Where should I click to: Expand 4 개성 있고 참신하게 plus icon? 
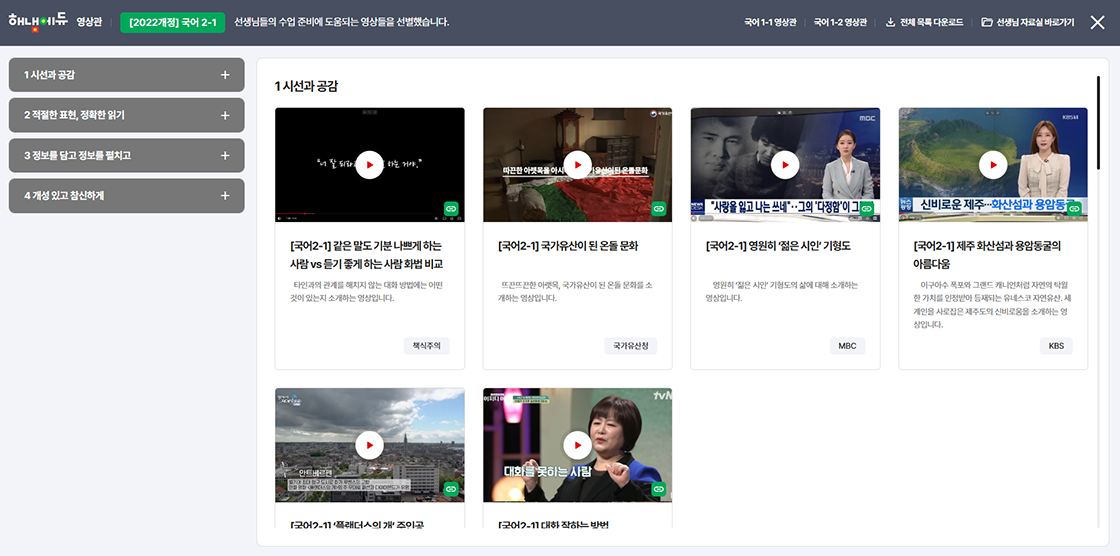(225, 196)
